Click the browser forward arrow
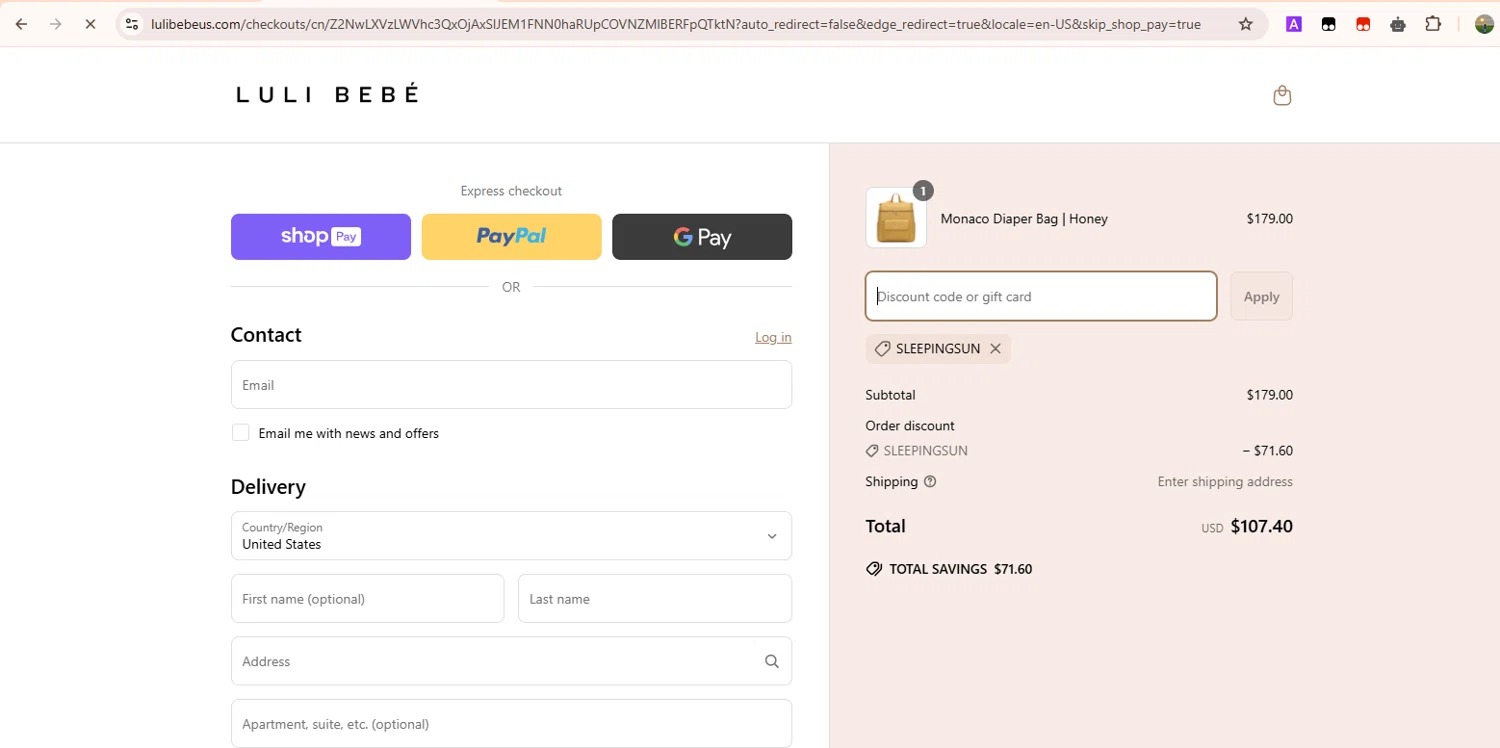 point(56,24)
